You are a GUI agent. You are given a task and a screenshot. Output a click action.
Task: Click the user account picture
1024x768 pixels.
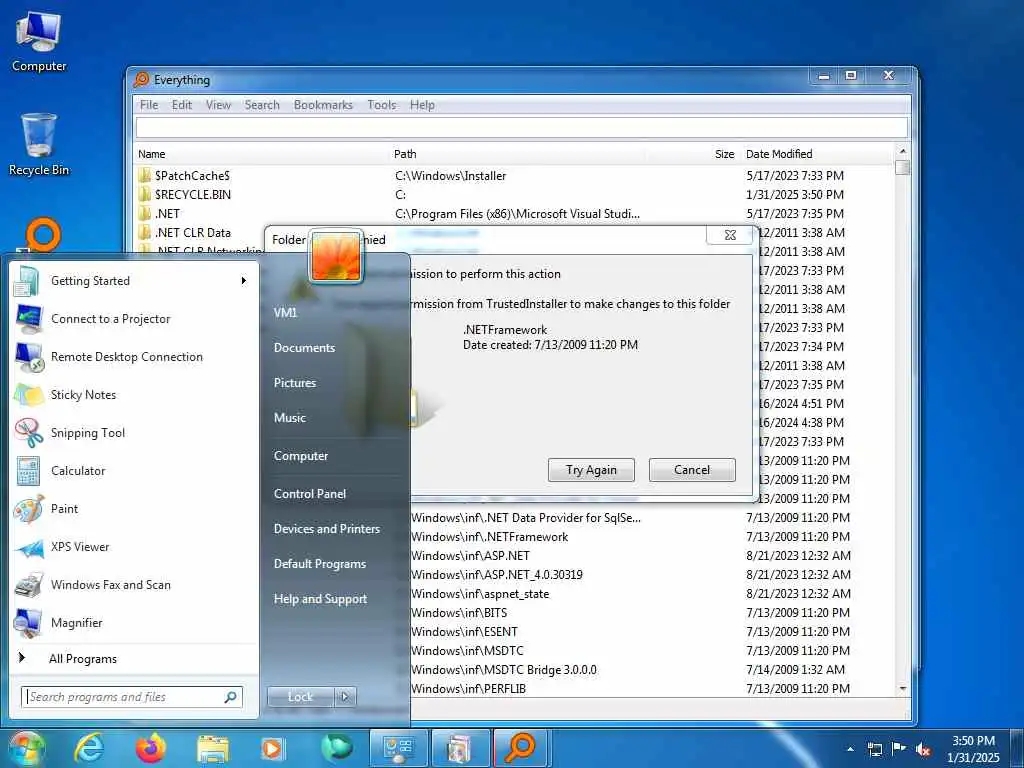click(x=336, y=255)
